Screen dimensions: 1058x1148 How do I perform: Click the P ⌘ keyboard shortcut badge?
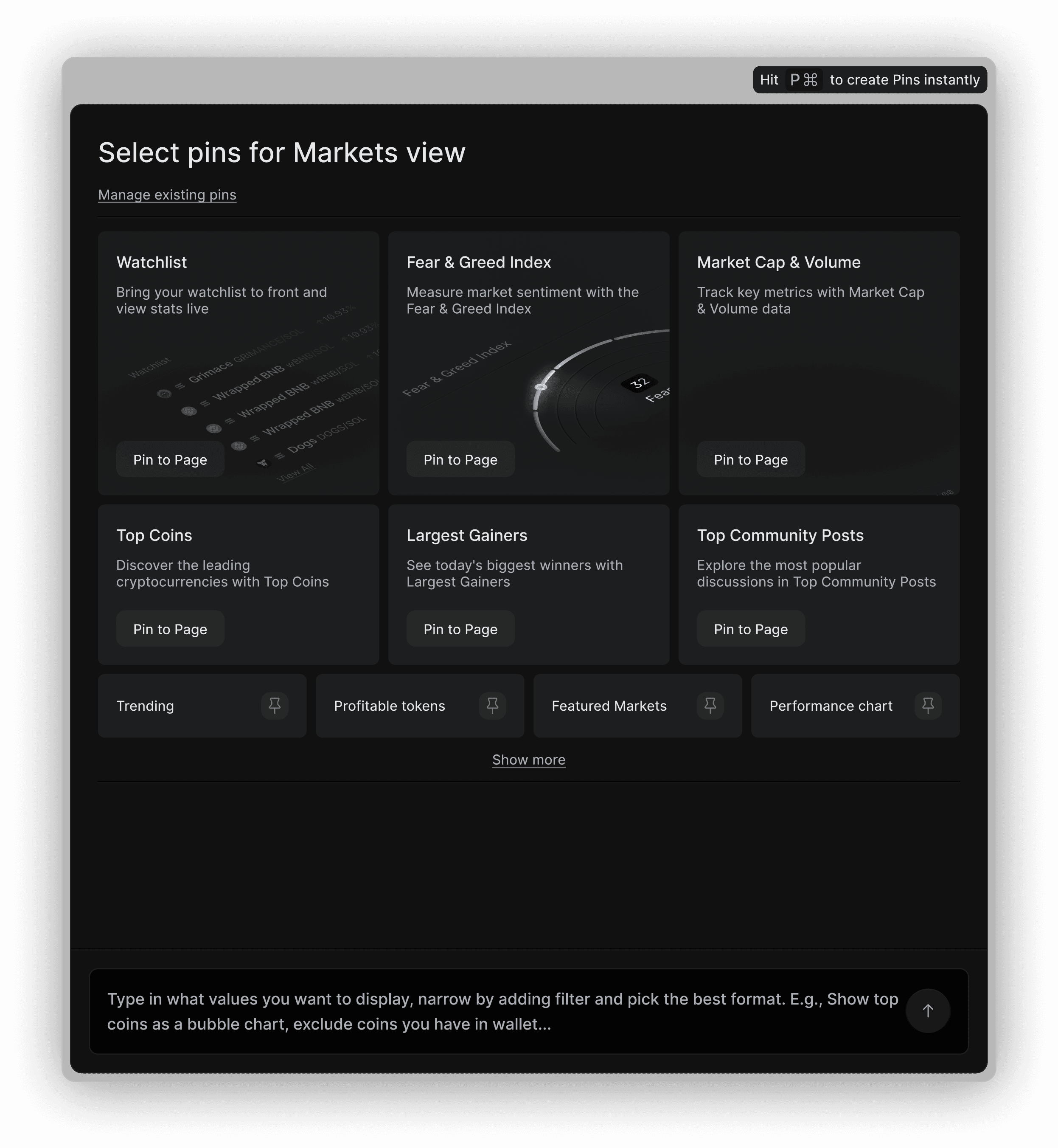point(804,80)
